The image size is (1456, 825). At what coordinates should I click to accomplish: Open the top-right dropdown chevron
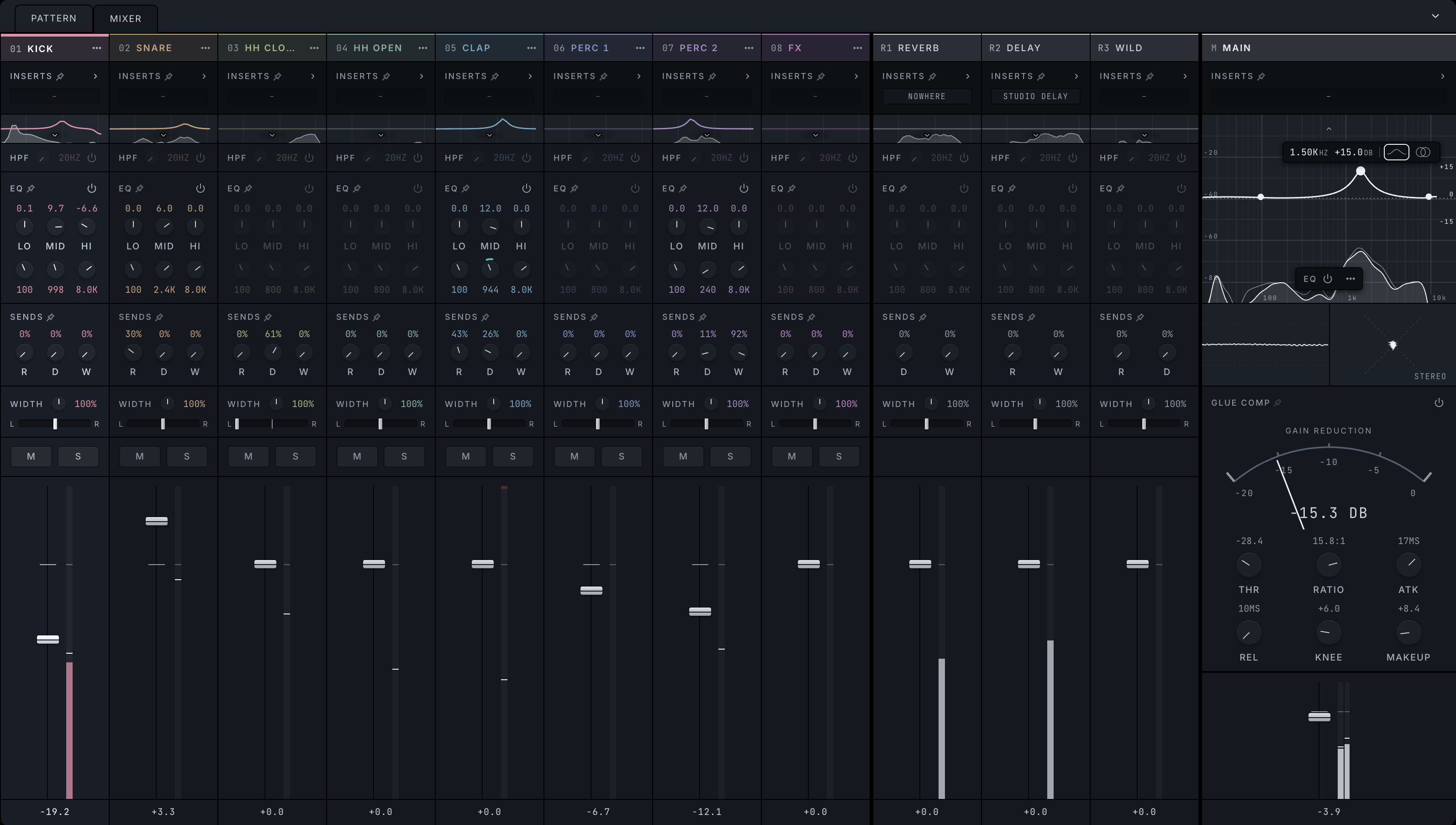(1435, 16)
